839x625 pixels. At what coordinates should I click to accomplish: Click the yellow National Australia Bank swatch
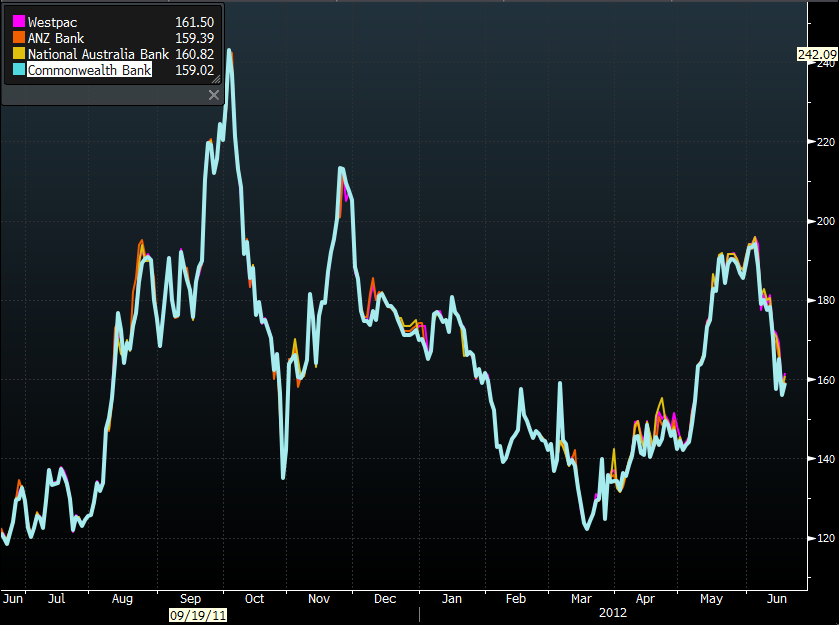[18, 54]
